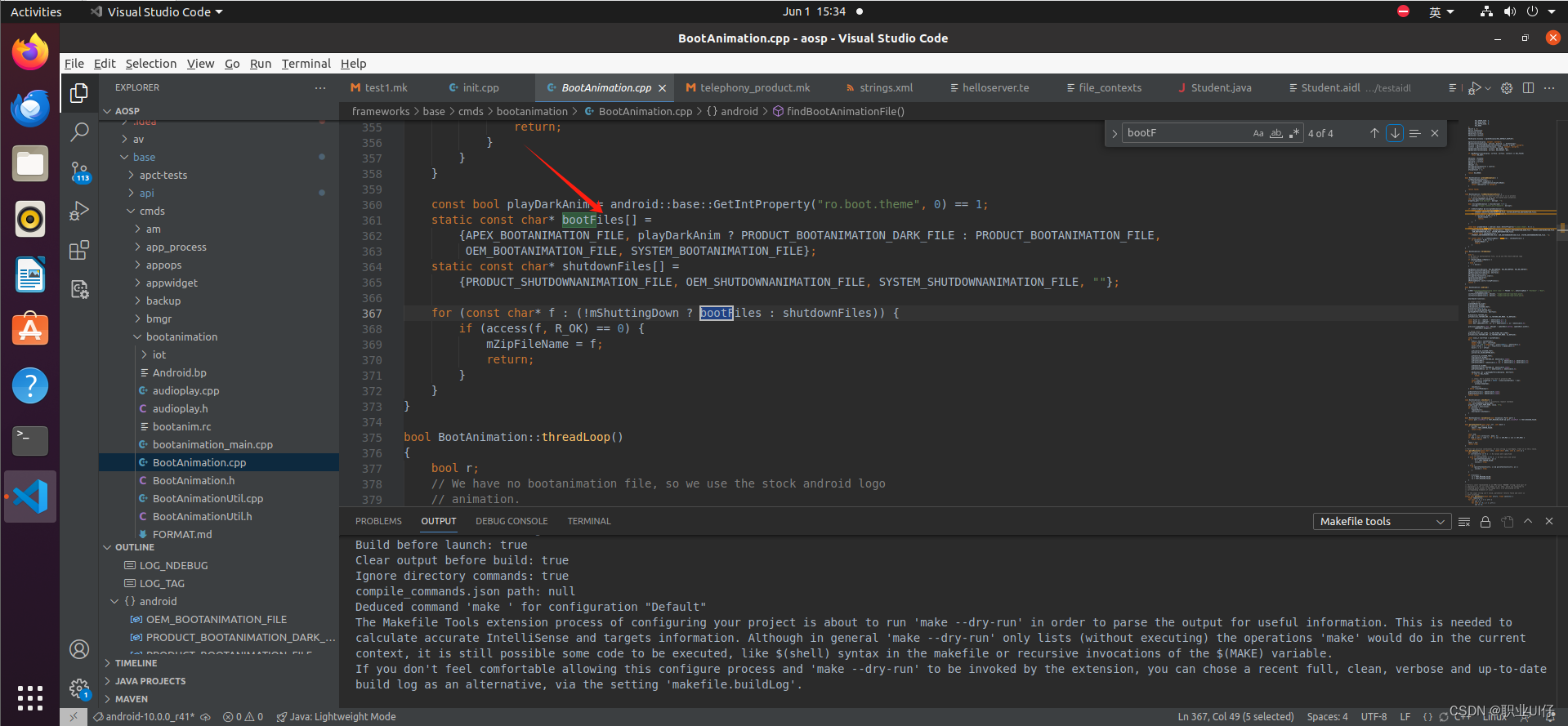Click remote window indicator in status bar

pos(73,717)
